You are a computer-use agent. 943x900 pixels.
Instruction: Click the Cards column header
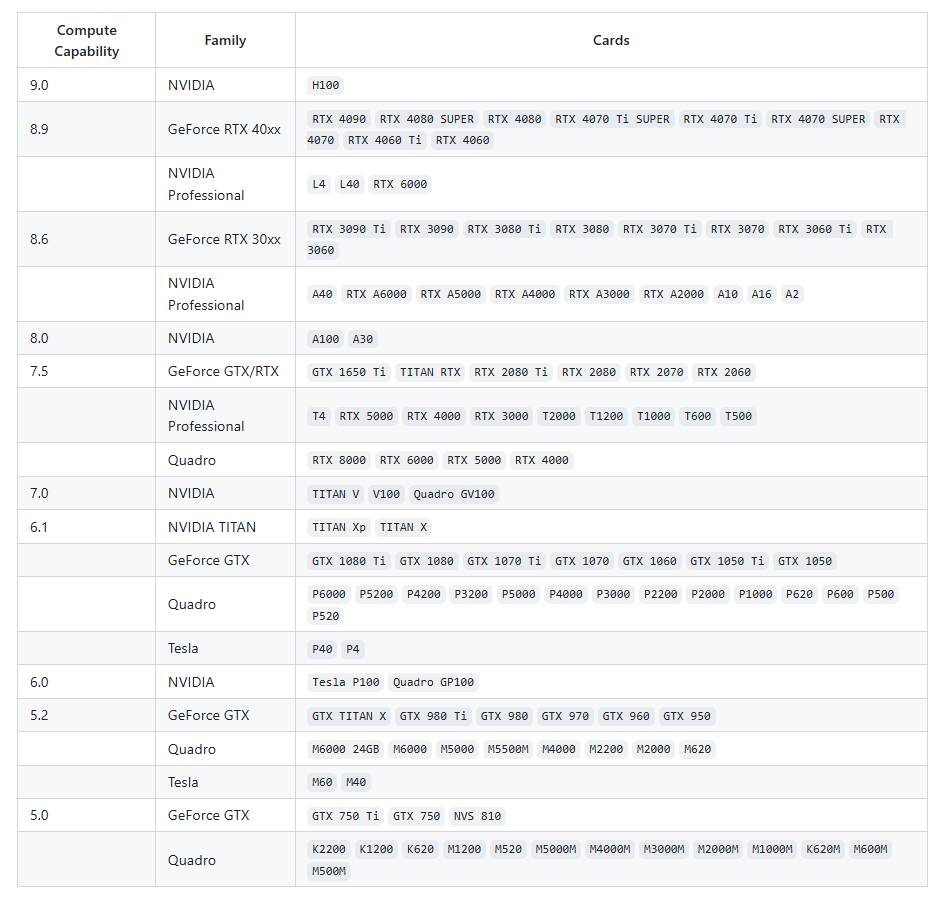(611, 40)
